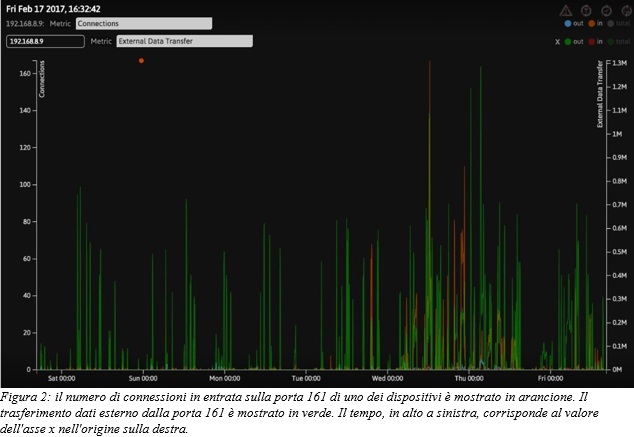Click the Fri Feb 17 2017 timestamp
The image size is (634, 437).
[53, 8]
